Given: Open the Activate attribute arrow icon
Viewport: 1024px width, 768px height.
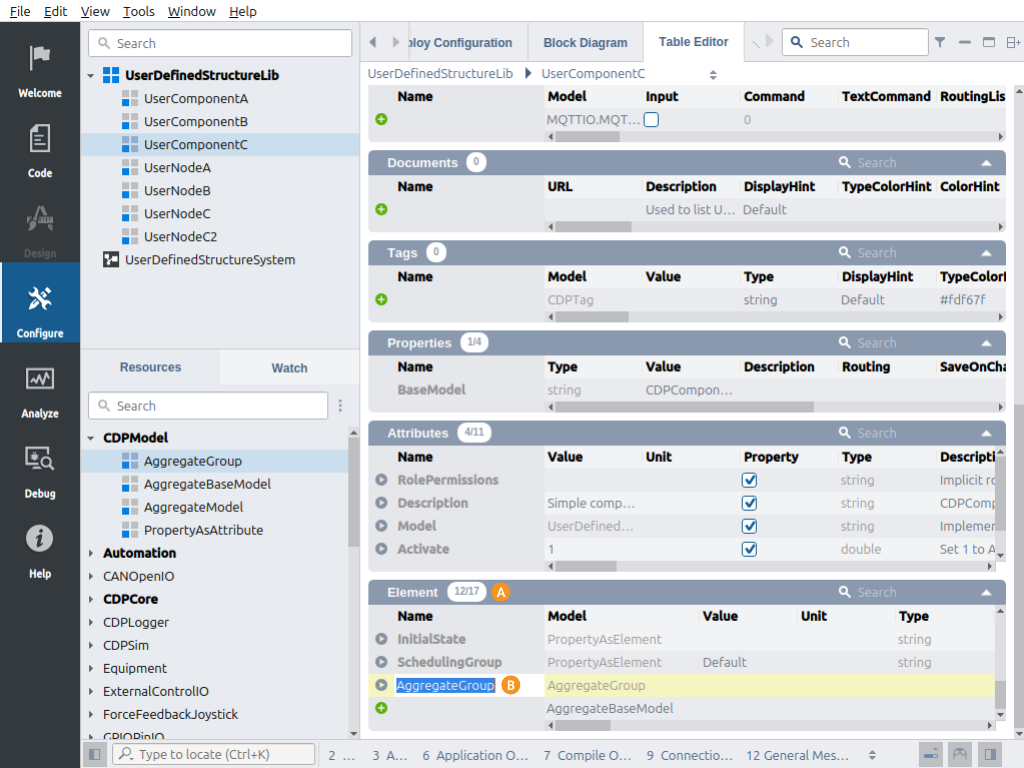Looking at the screenshot, I should pyautogui.click(x=381, y=549).
